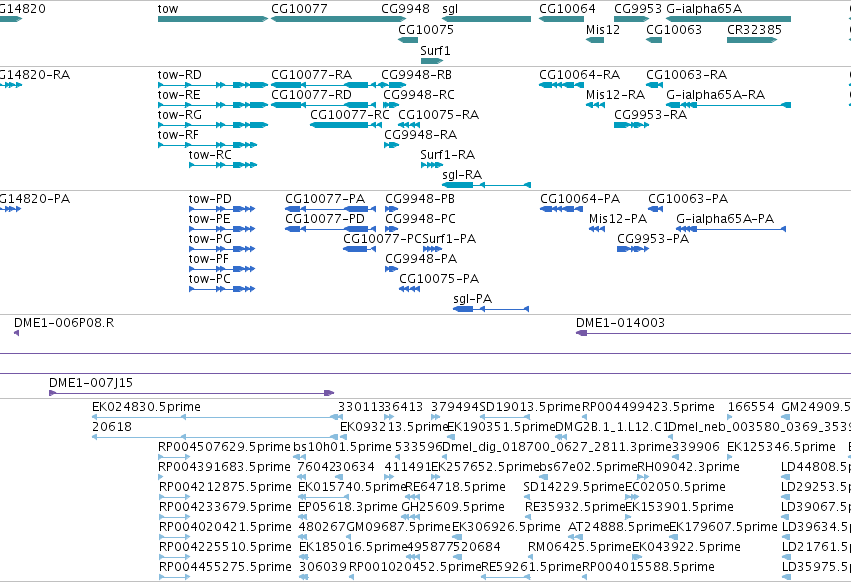Select EST alignment RP004455275.5prime
The image size is (851, 582).
pyautogui.click(x=174, y=577)
